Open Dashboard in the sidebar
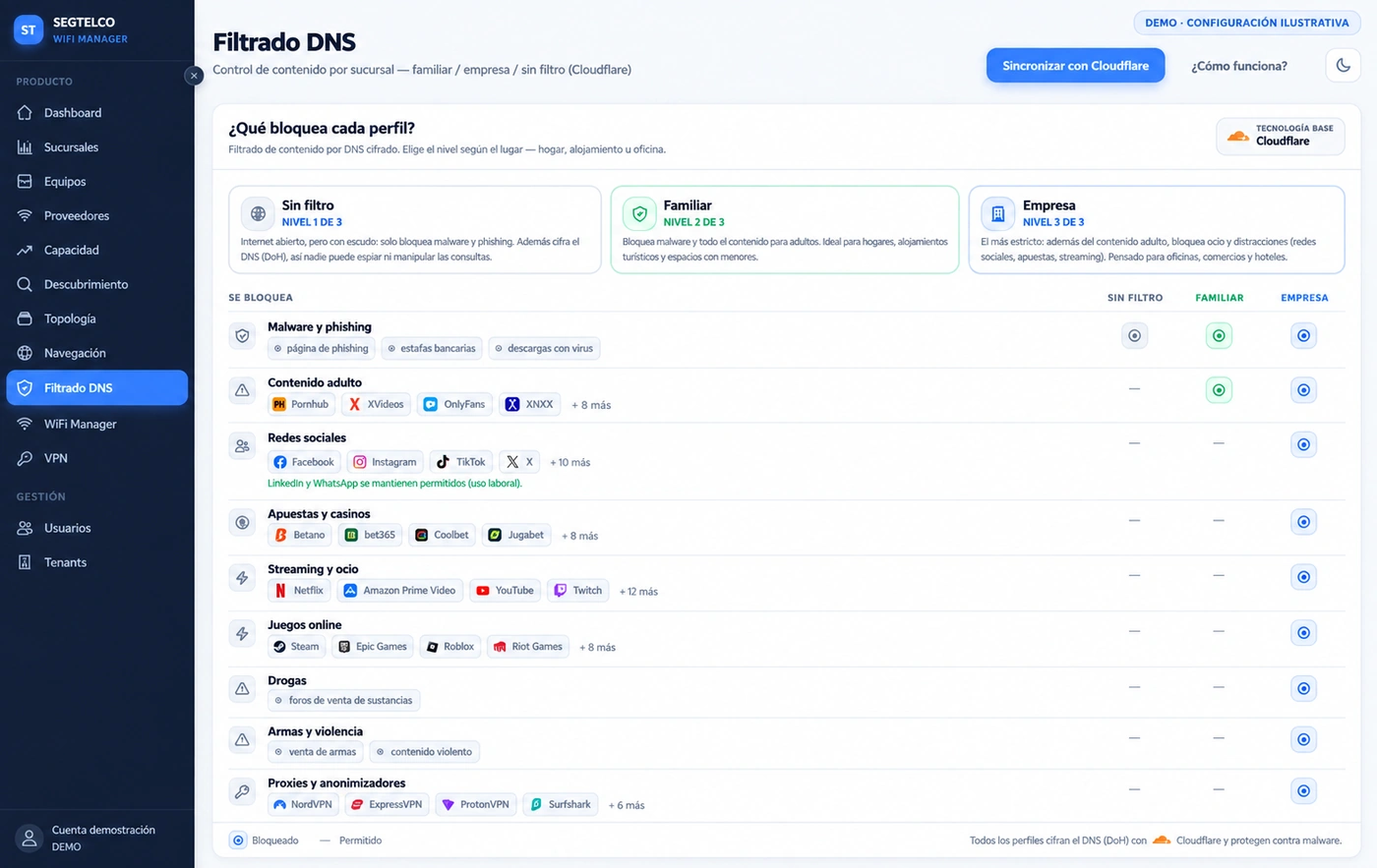Viewport: 1377px width, 868px height. tap(96, 113)
